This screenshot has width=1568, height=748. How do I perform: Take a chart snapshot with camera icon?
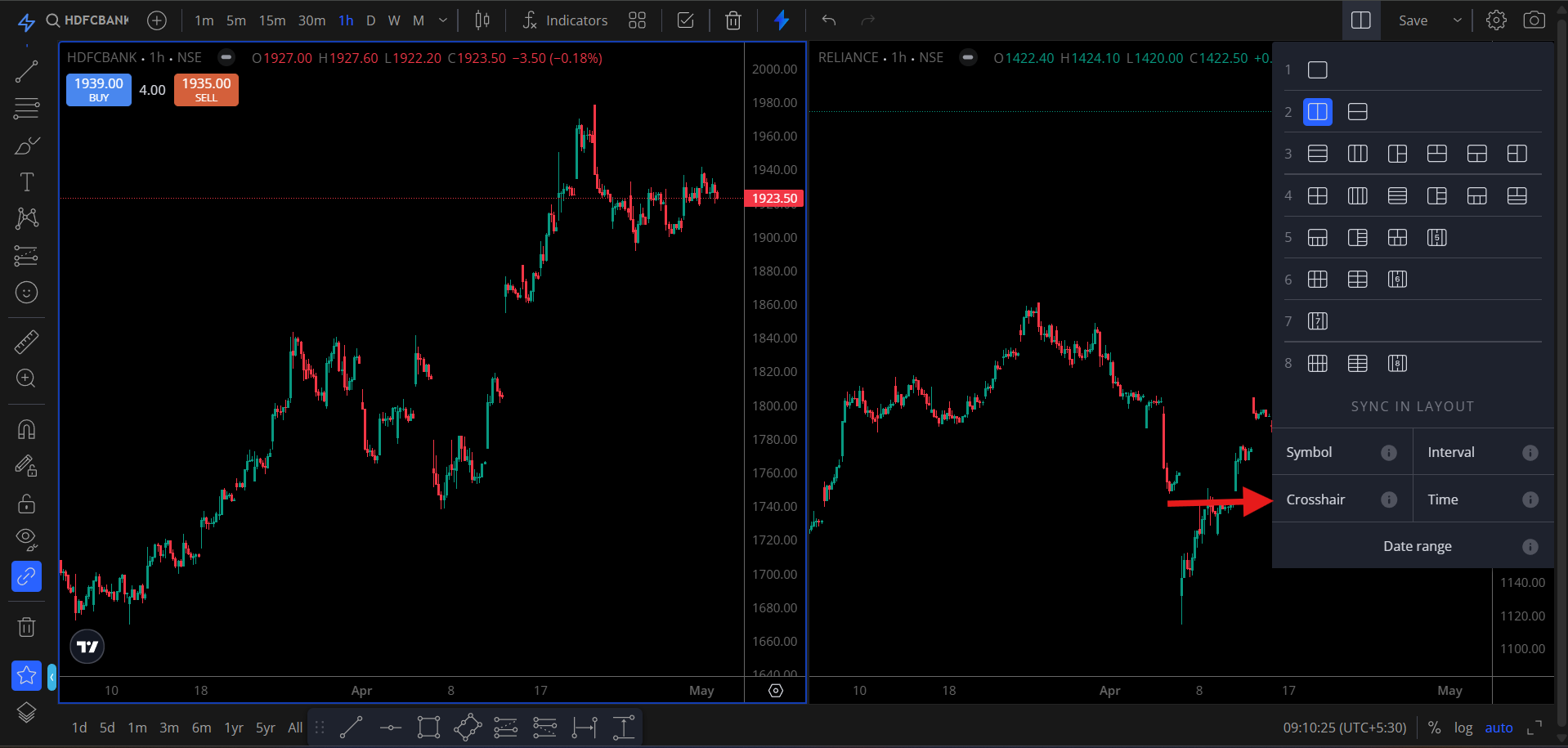(x=1534, y=20)
